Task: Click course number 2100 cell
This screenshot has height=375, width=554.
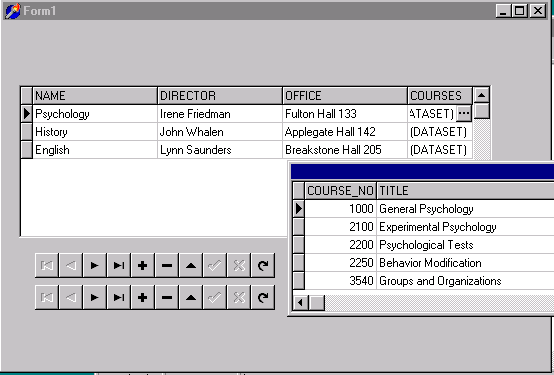Action: 340,227
